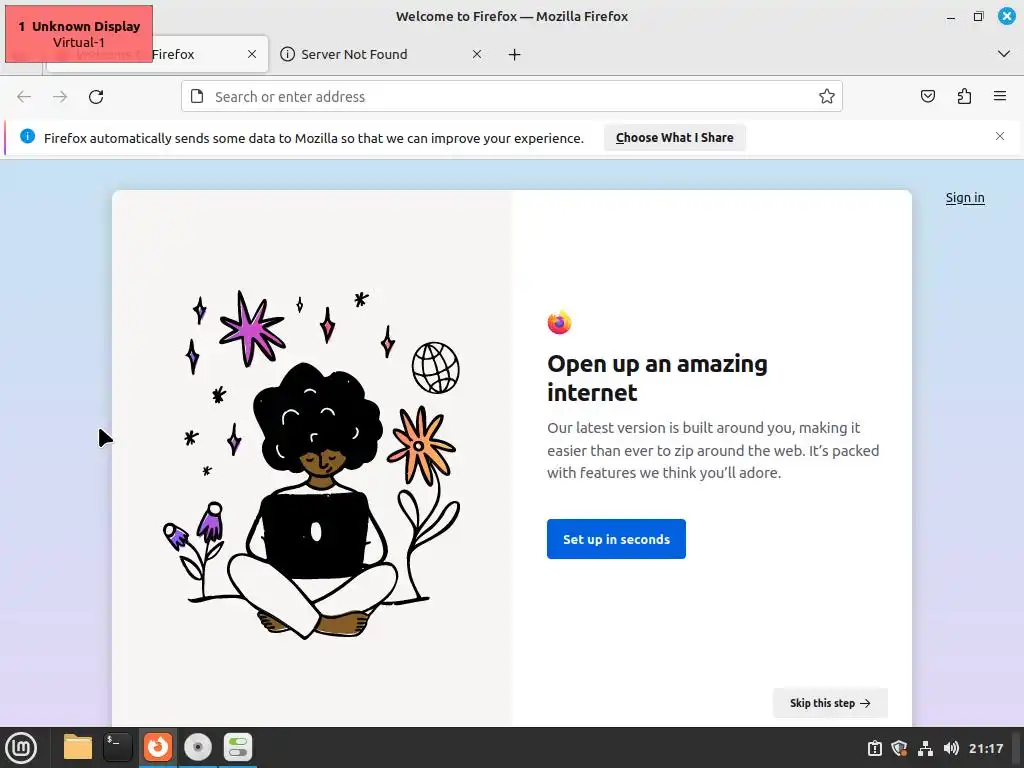Switch to the Server Not Found tab

(380, 54)
